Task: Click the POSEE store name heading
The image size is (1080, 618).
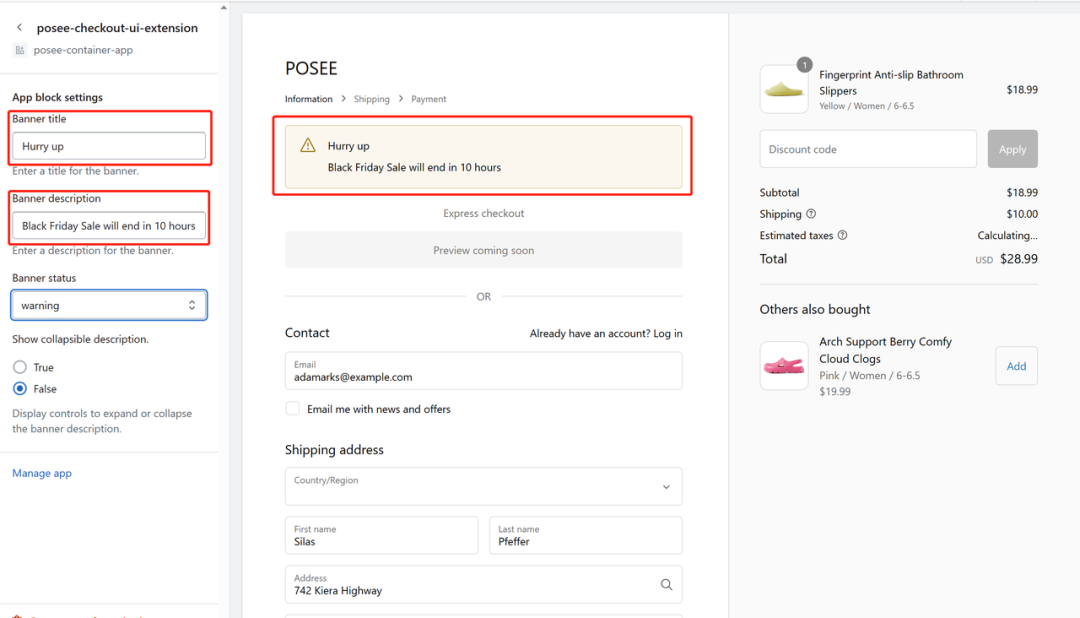Action: [311, 68]
